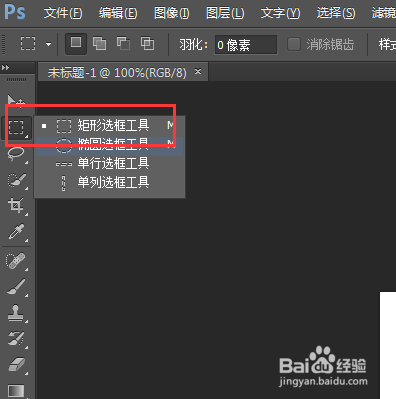Click the 羽化 feather input field

(x=246, y=44)
